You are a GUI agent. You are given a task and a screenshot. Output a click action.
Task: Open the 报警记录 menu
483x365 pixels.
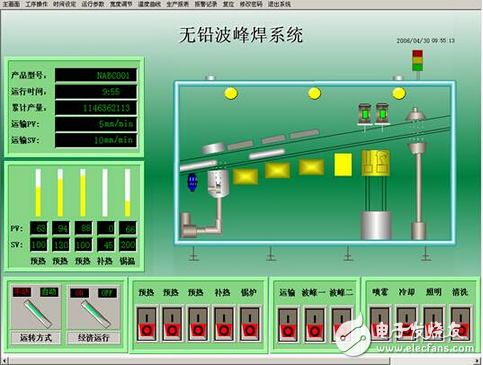pyautogui.click(x=206, y=4)
